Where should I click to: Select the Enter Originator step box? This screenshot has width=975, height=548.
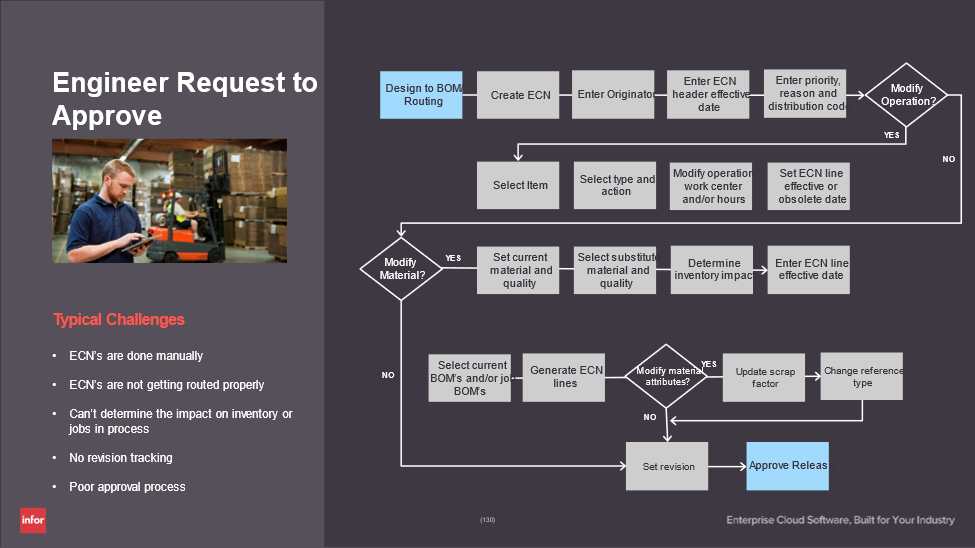[613, 95]
